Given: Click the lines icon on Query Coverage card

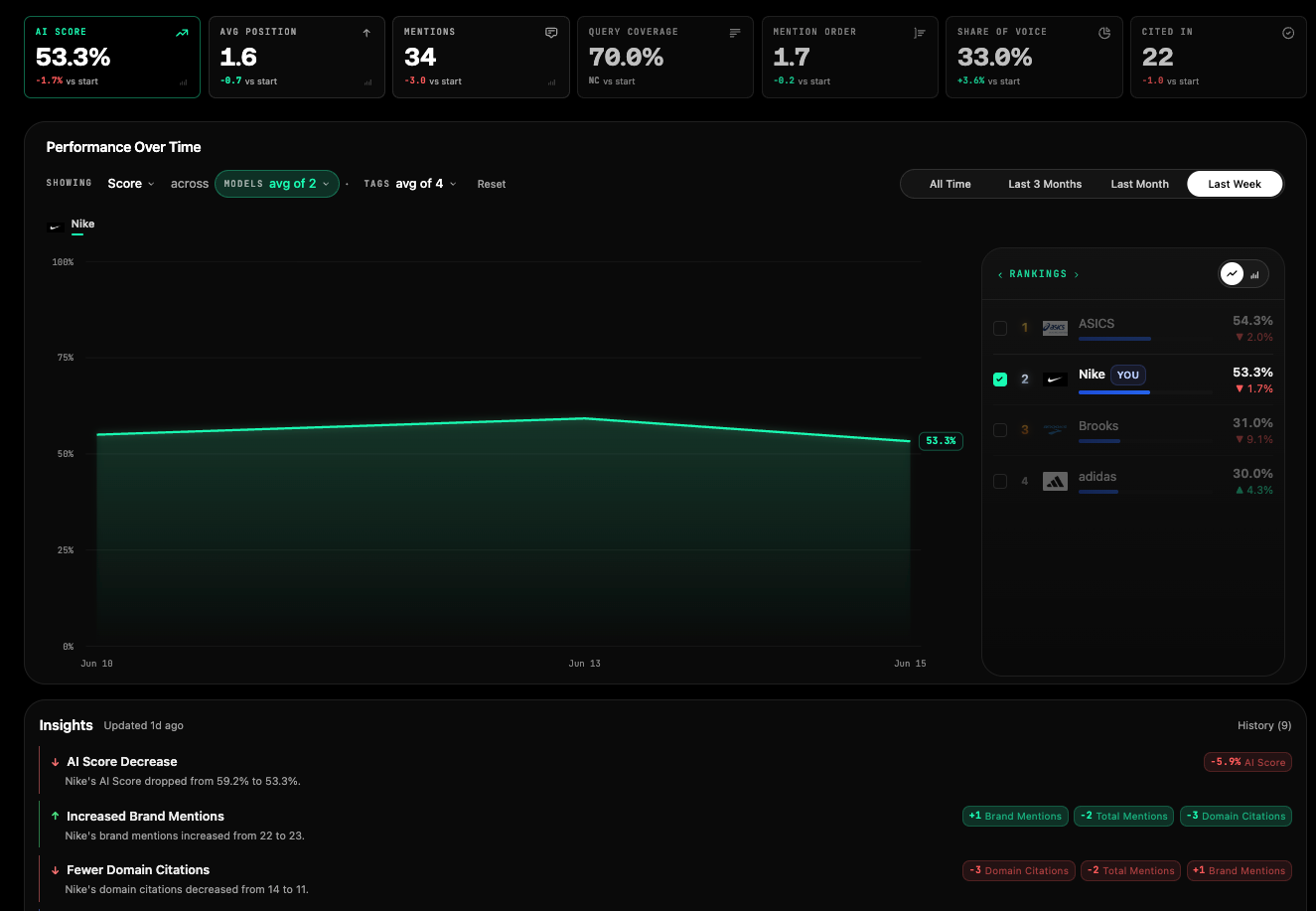Looking at the screenshot, I should click(x=735, y=33).
